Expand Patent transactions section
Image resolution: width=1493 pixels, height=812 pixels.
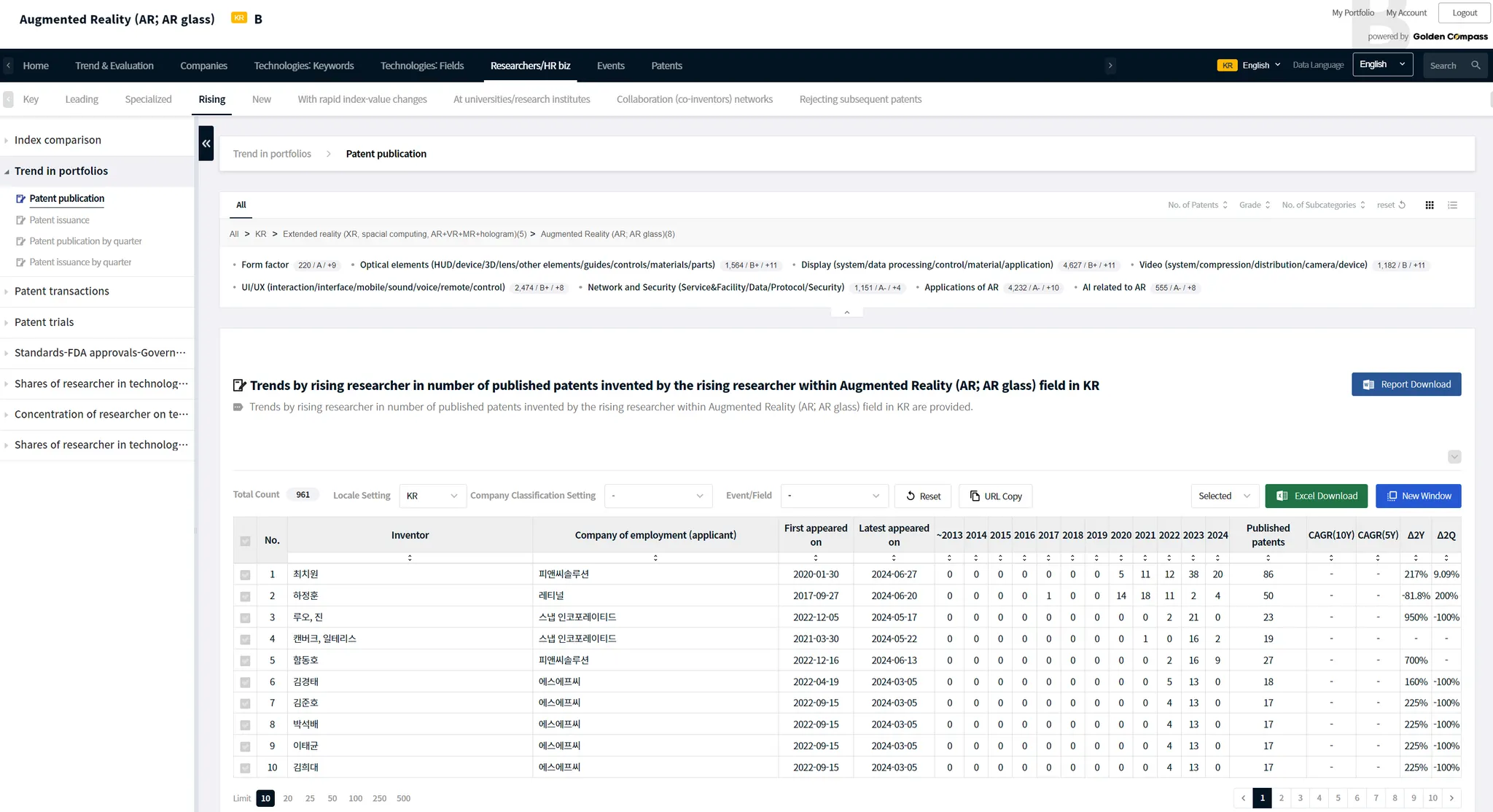(x=62, y=291)
